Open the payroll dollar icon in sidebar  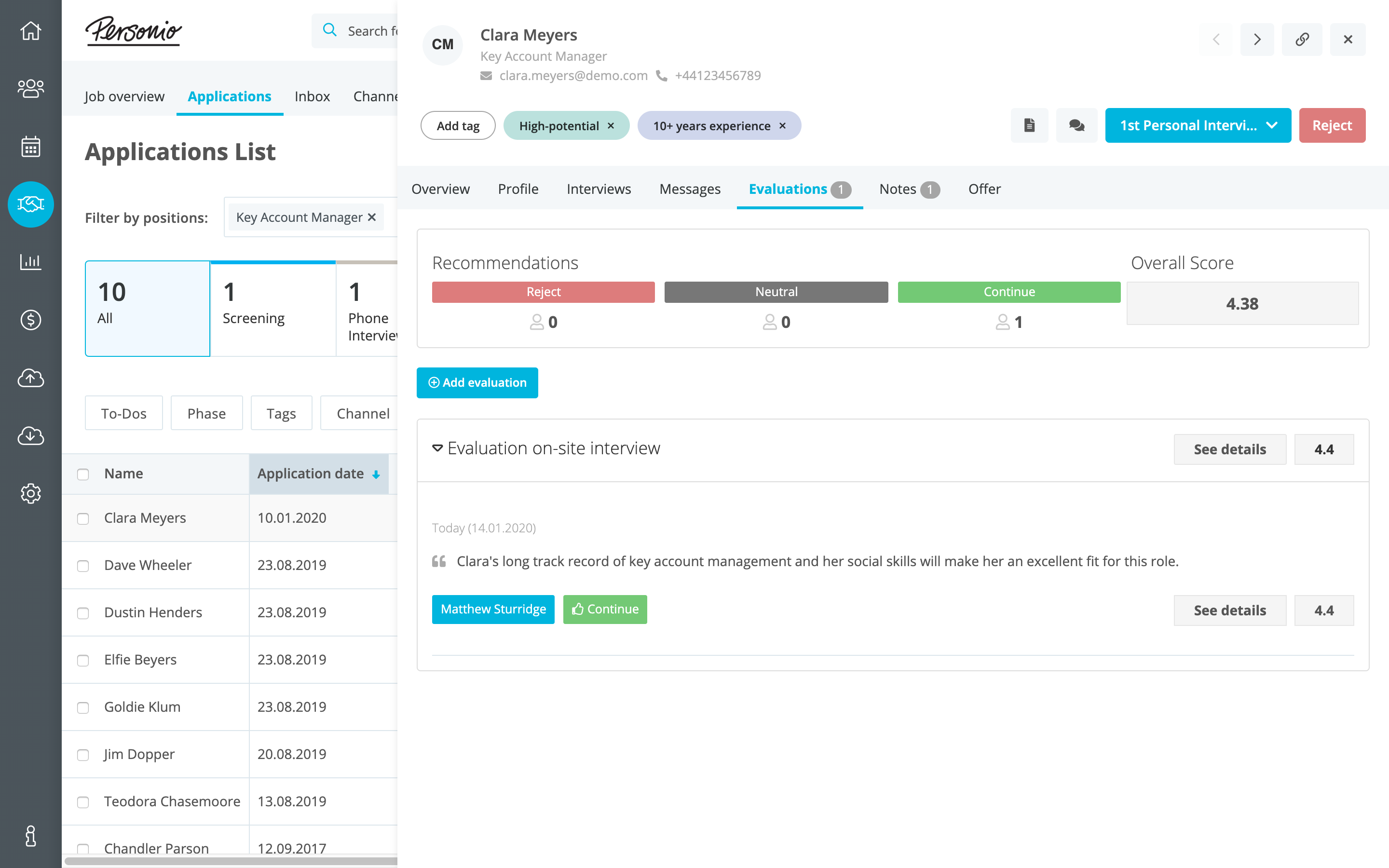coord(30,320)
